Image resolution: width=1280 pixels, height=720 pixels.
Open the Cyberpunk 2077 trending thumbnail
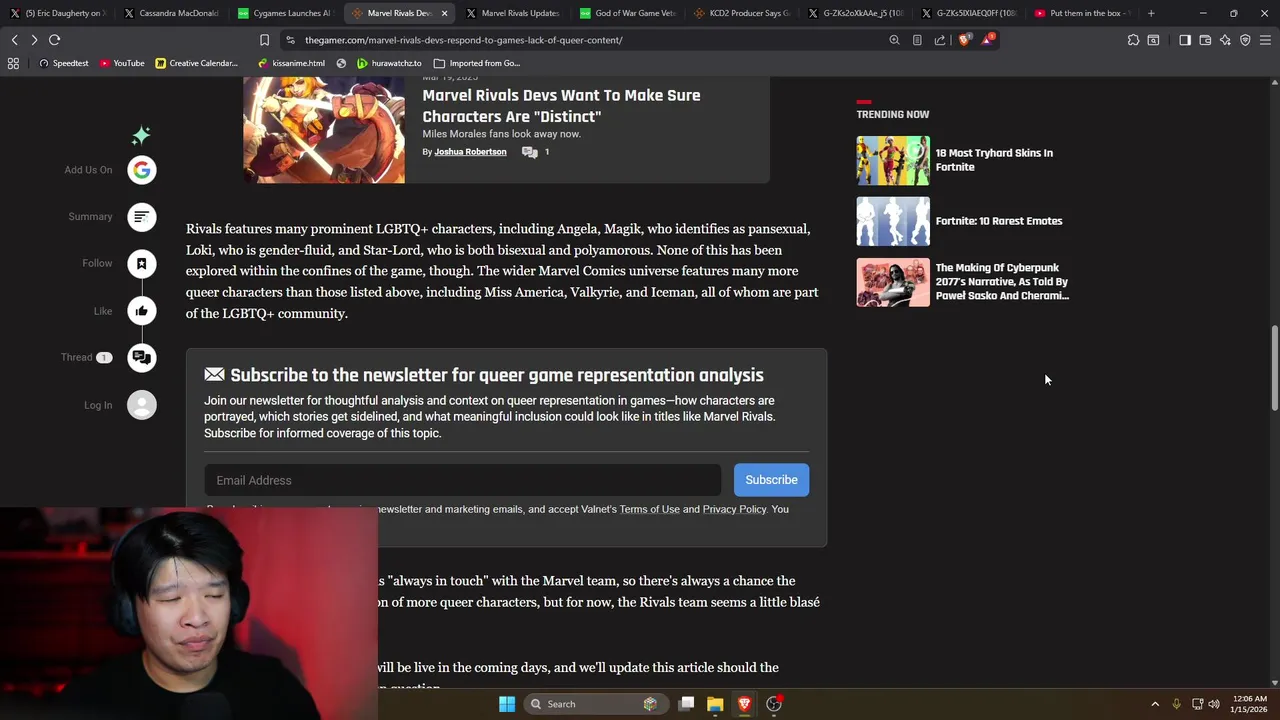(893, 282)
